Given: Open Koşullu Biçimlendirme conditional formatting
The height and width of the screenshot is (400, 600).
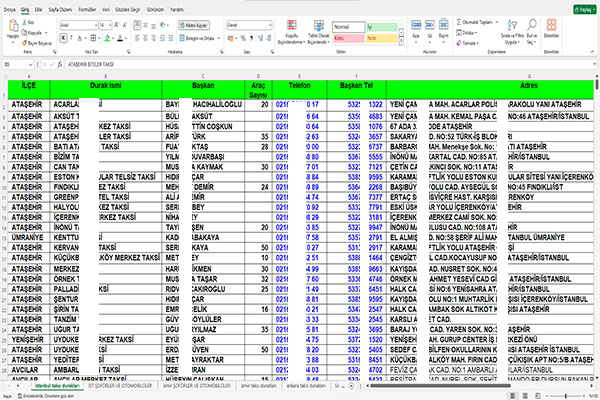Looking at the screenshot, I should (292, 32).
